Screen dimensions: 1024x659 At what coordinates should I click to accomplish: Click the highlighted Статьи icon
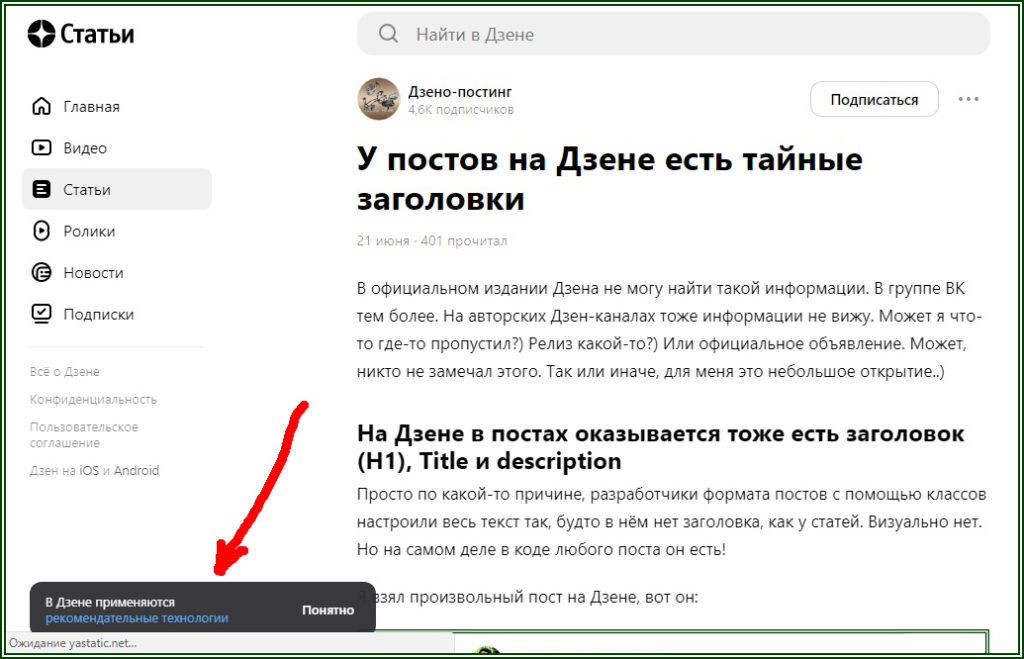[x=41, y=189]
